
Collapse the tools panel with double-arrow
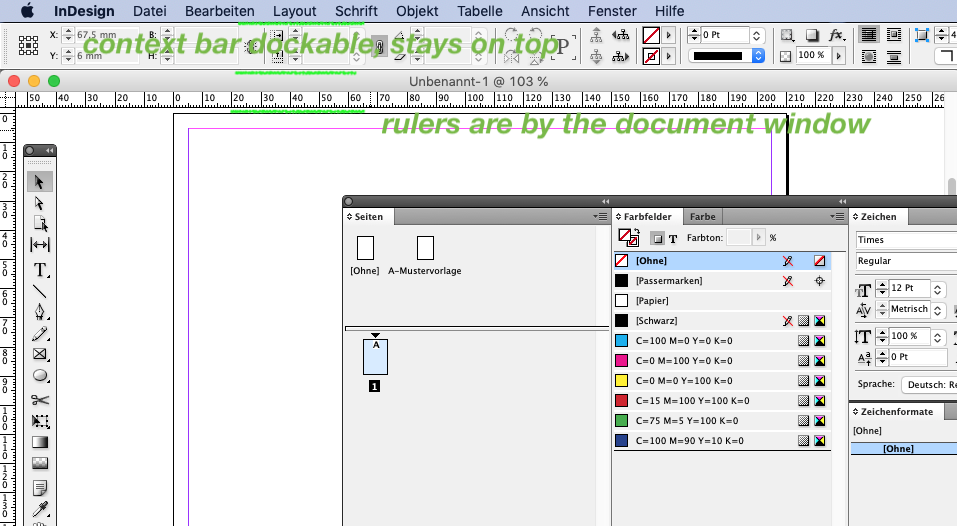coord(49,150)
